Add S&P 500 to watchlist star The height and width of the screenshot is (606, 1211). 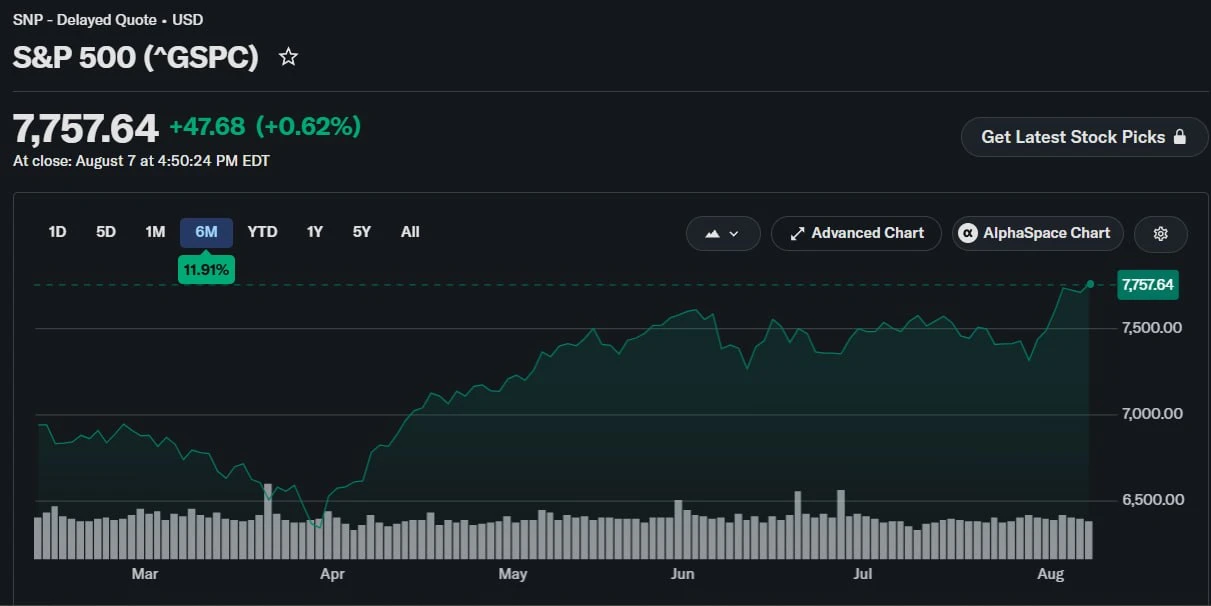point(288,57)
